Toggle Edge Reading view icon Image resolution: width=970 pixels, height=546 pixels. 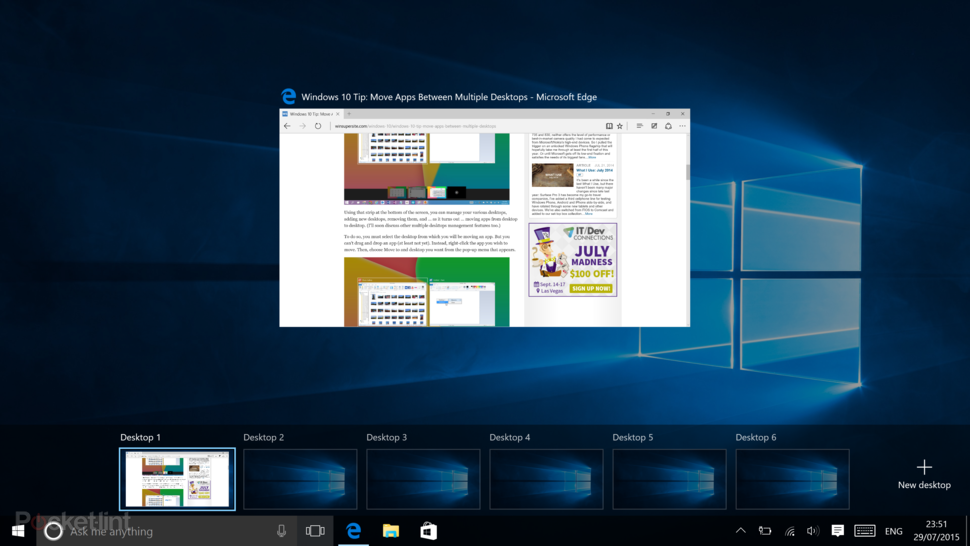coord(609,126)
